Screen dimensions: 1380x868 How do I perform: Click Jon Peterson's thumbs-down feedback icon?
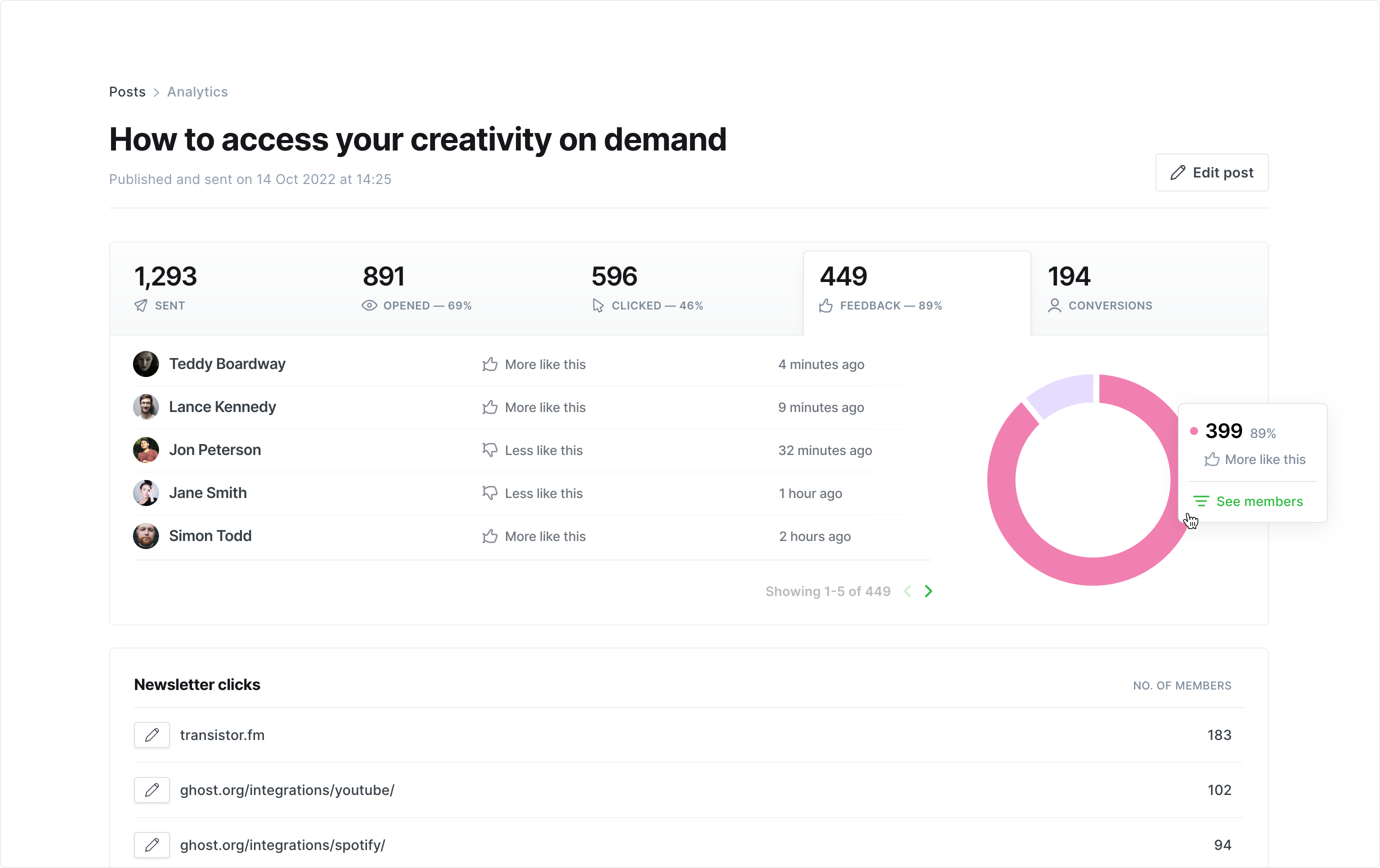click(x=489, y=450)
